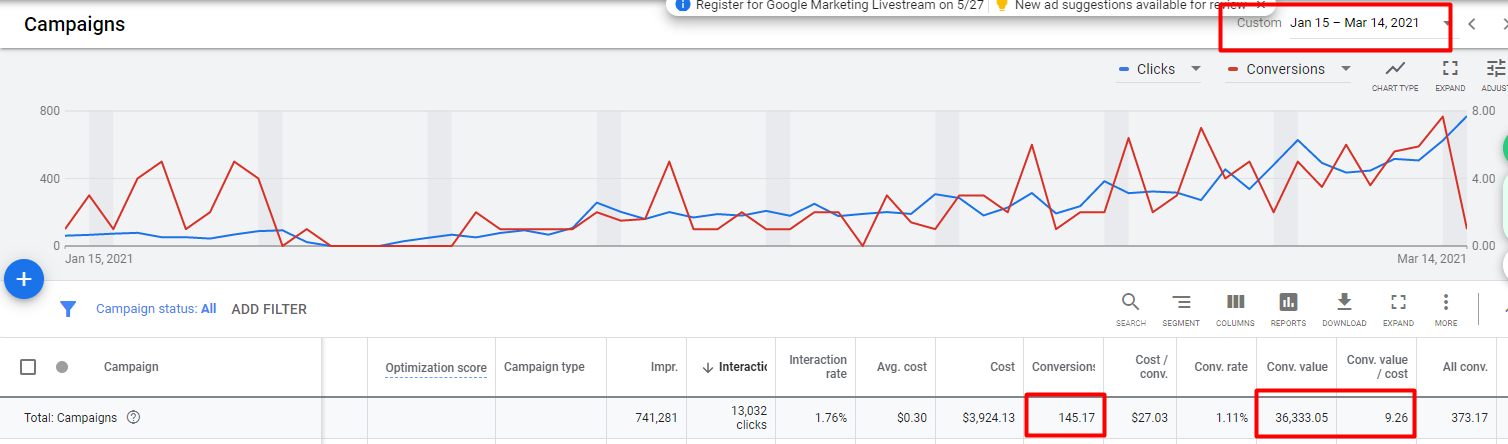
Task: Open the Chart Type icon
Action: click(x=1395, y=69)
